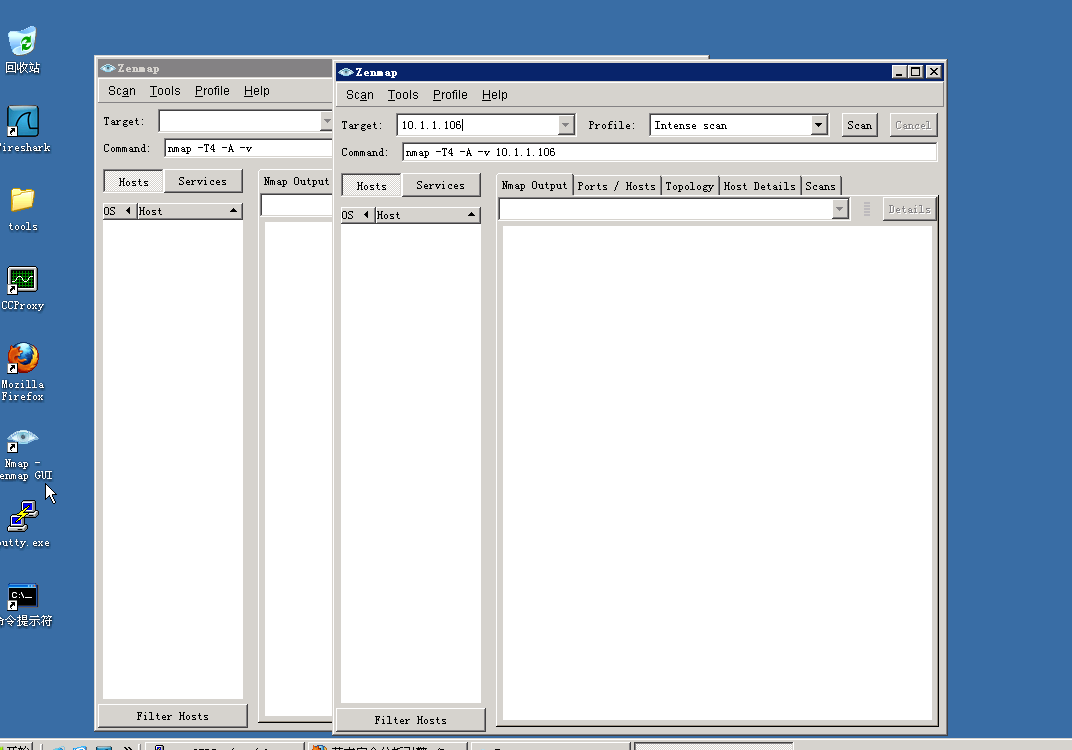Screen dimensions: 1072x750
Task: Switch to Nmap Output tab in background window
Action: pos(296,181)
